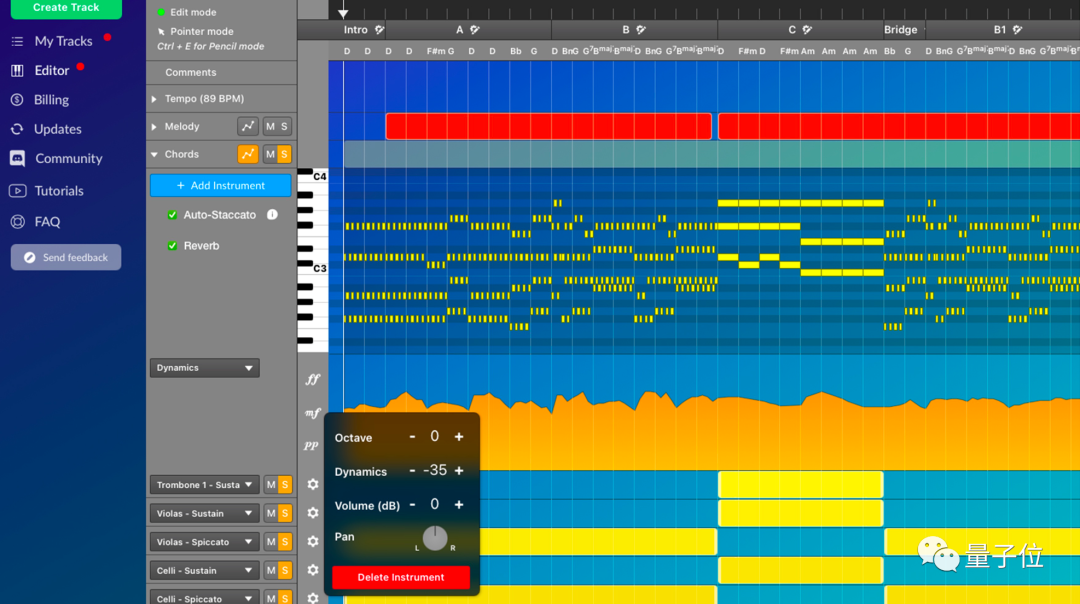Click the Community Discord icon in sidebar
The width and height of the screenshot is (1080, 604).
tap(17, 158)
